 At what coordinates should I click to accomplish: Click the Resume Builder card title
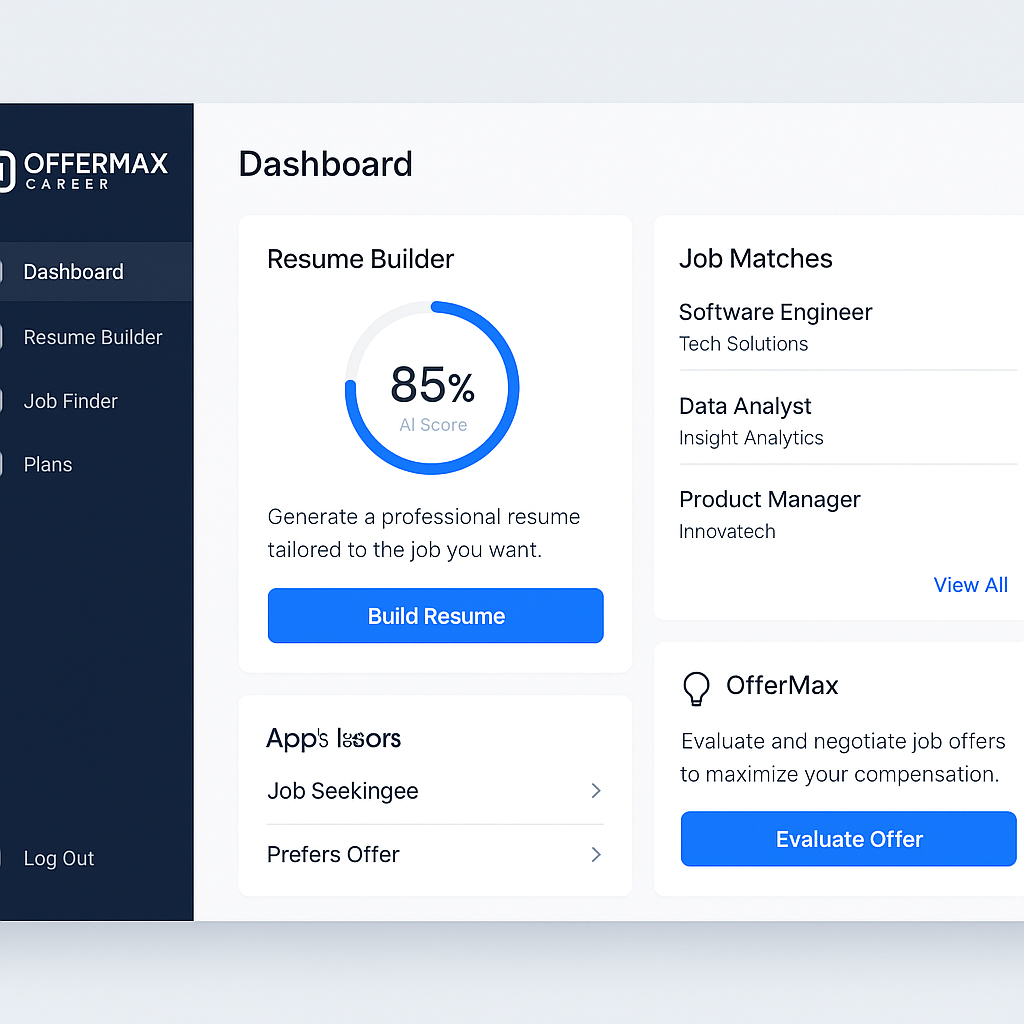pos(360,259)
